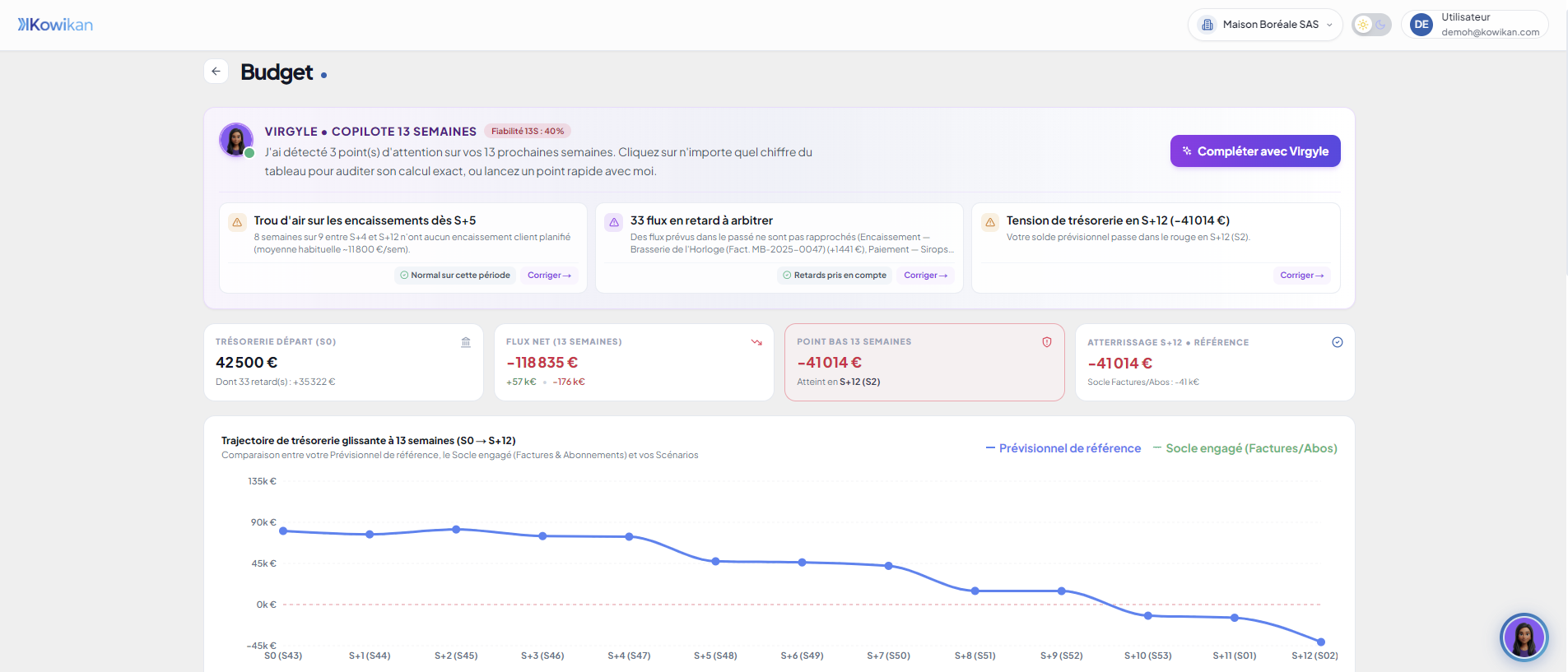This screenshot has width=1568, height=672.
Task: Open the Utilisateur account menu
Action: point(1475,25)
